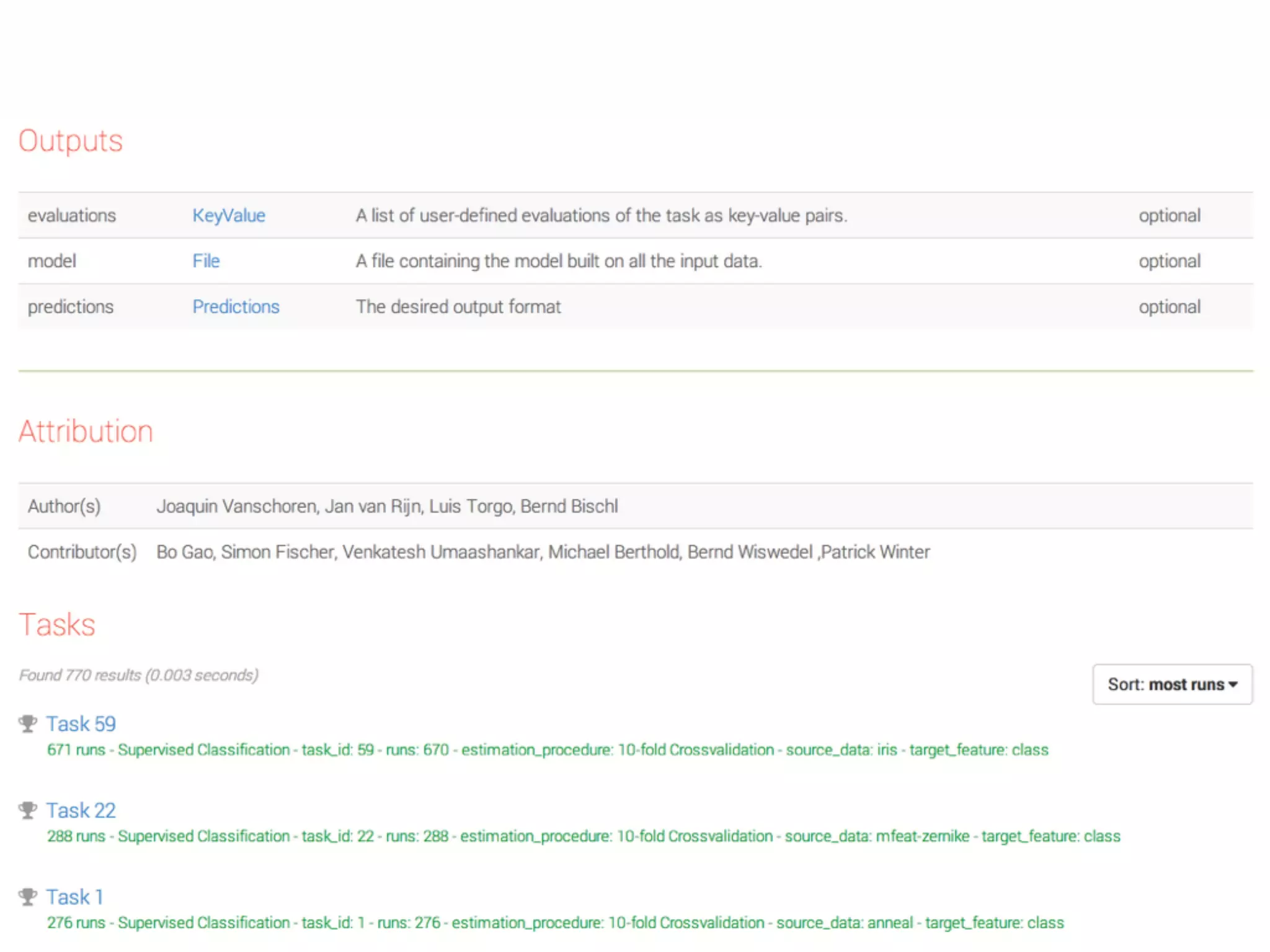The width and height of the screenshot is (1270, 952).
Task: Open the Task 59 link
Action: pos(81,723)
